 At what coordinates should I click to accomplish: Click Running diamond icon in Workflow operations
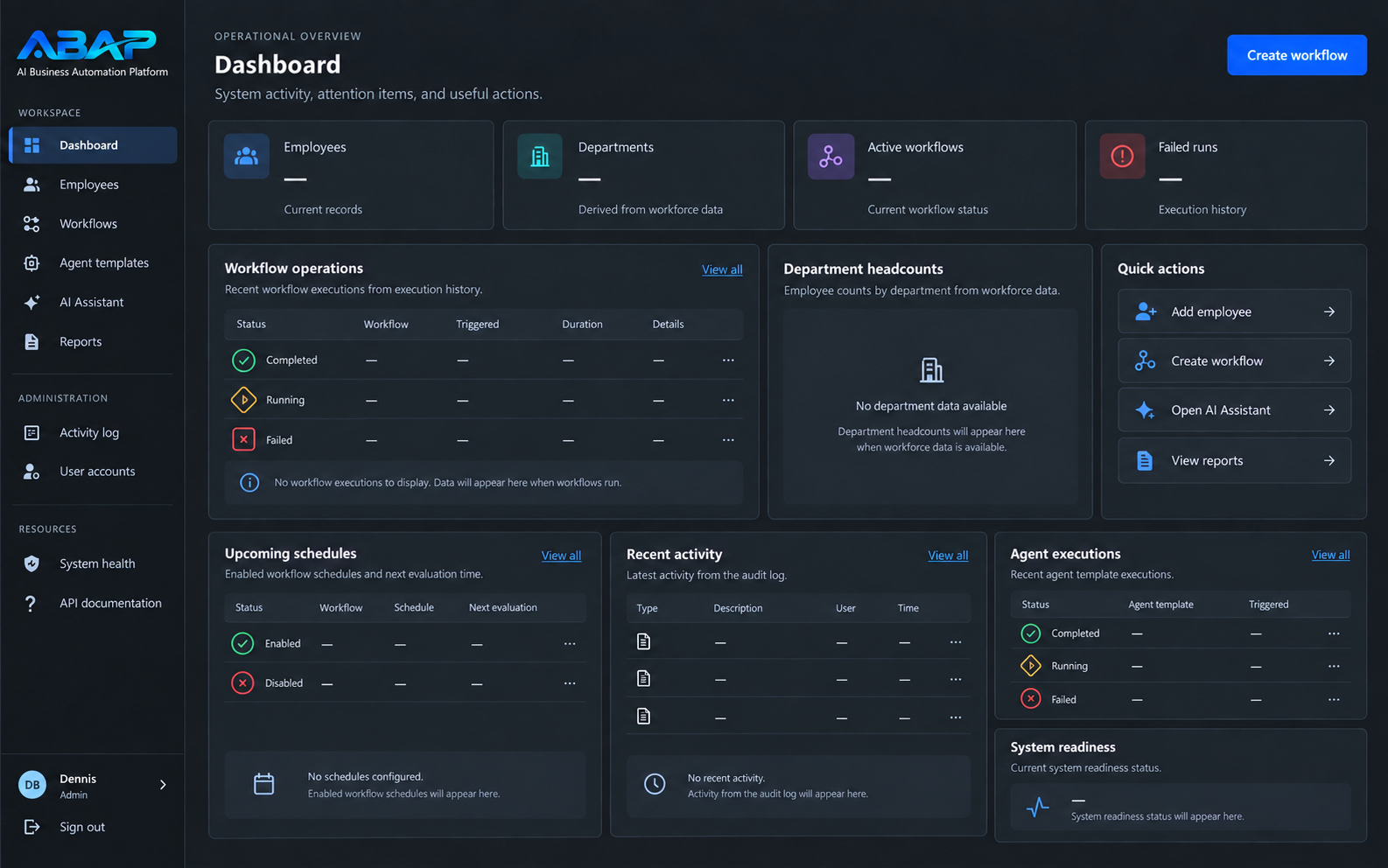243,400
